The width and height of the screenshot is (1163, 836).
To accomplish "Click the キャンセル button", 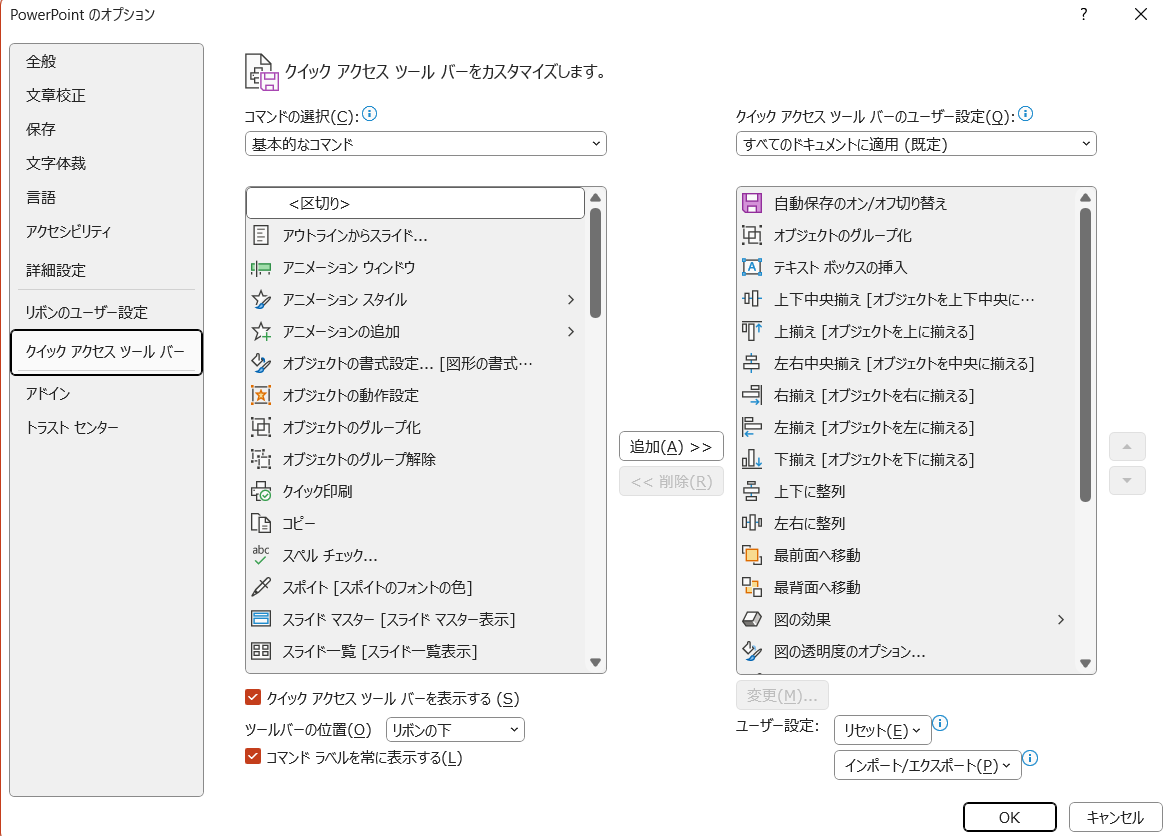I will 1115,817.
